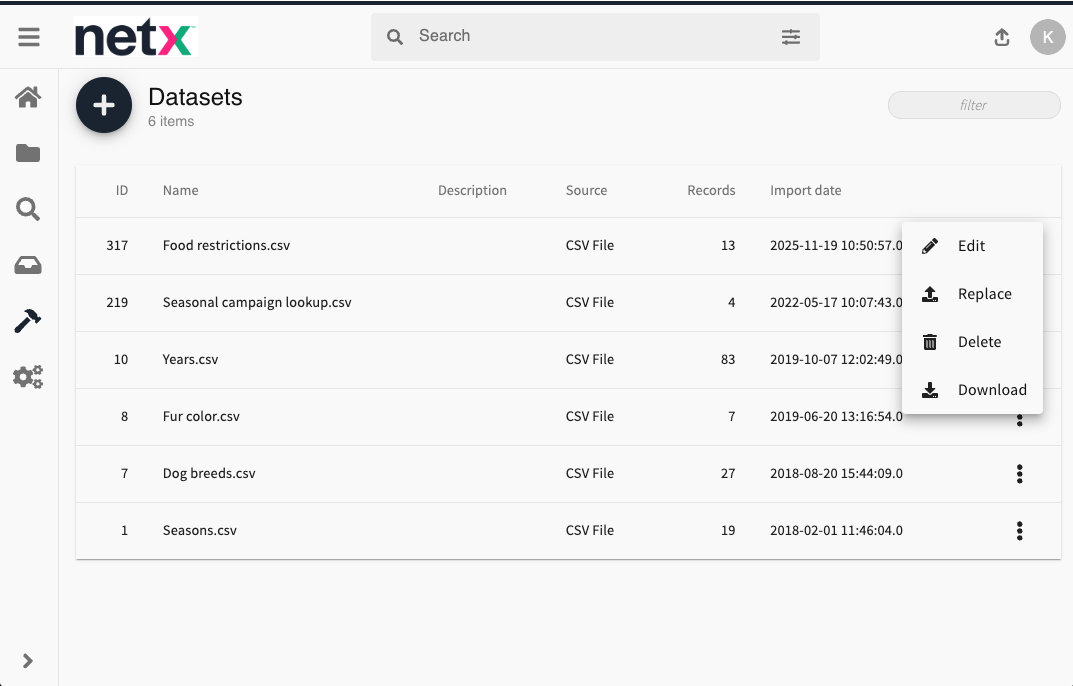The image size is (1073, 686).
Task: Click the Home icon in sidebar
Action: (28, 97)
